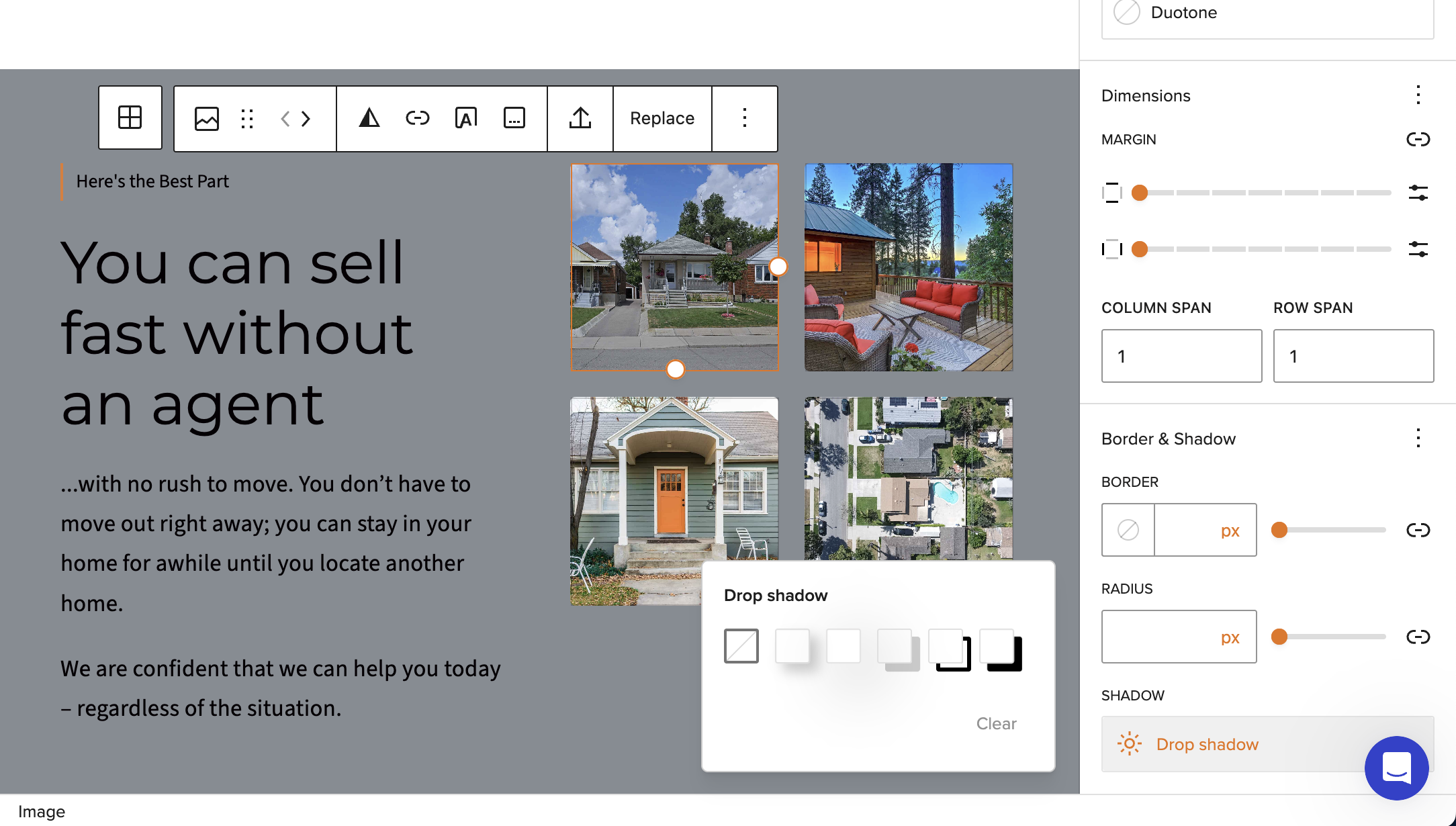Click the text over image icon
This screenshot has width=1456, height=826.
466,118
